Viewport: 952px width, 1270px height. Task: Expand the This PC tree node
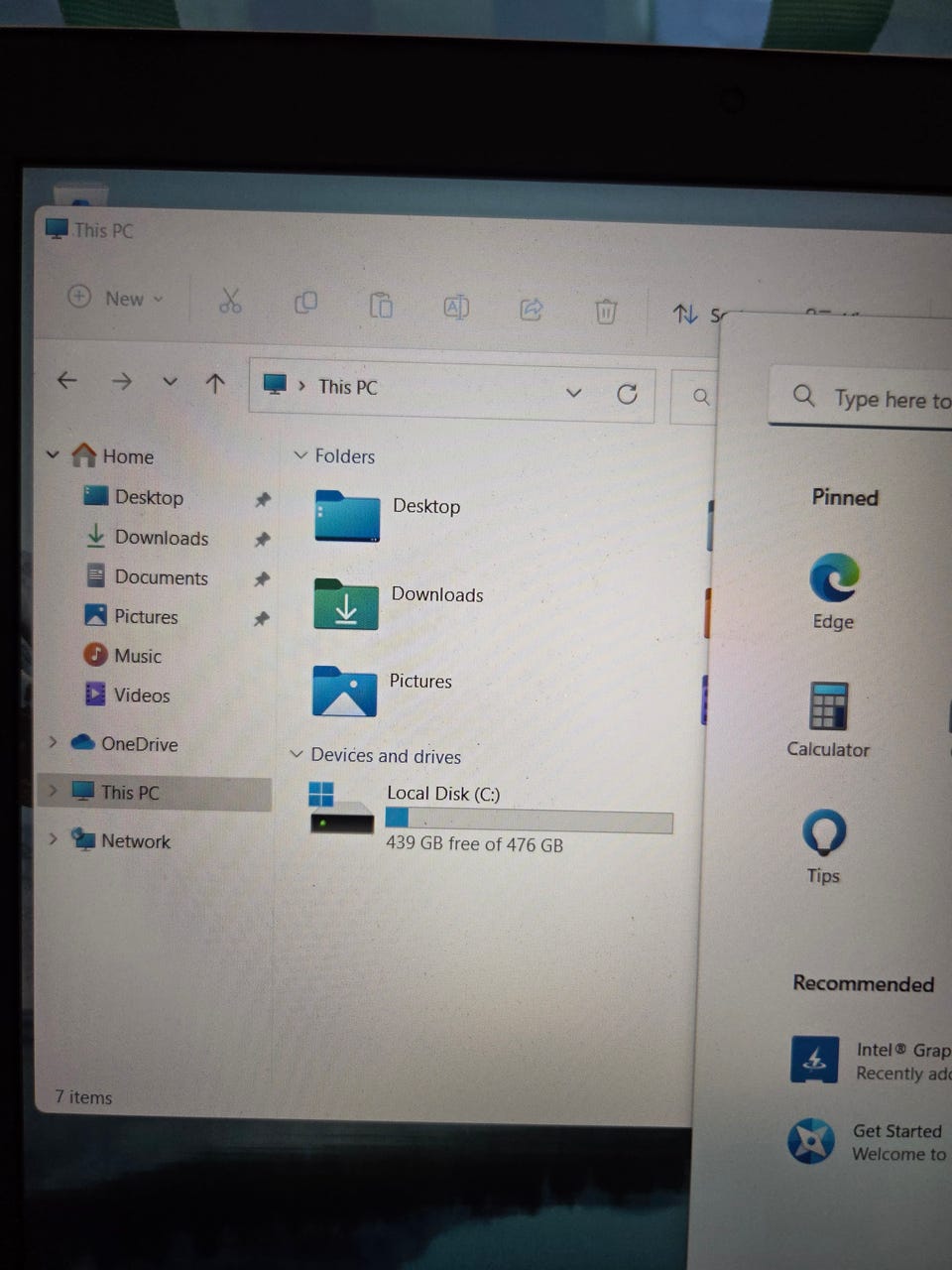point(53,790)
